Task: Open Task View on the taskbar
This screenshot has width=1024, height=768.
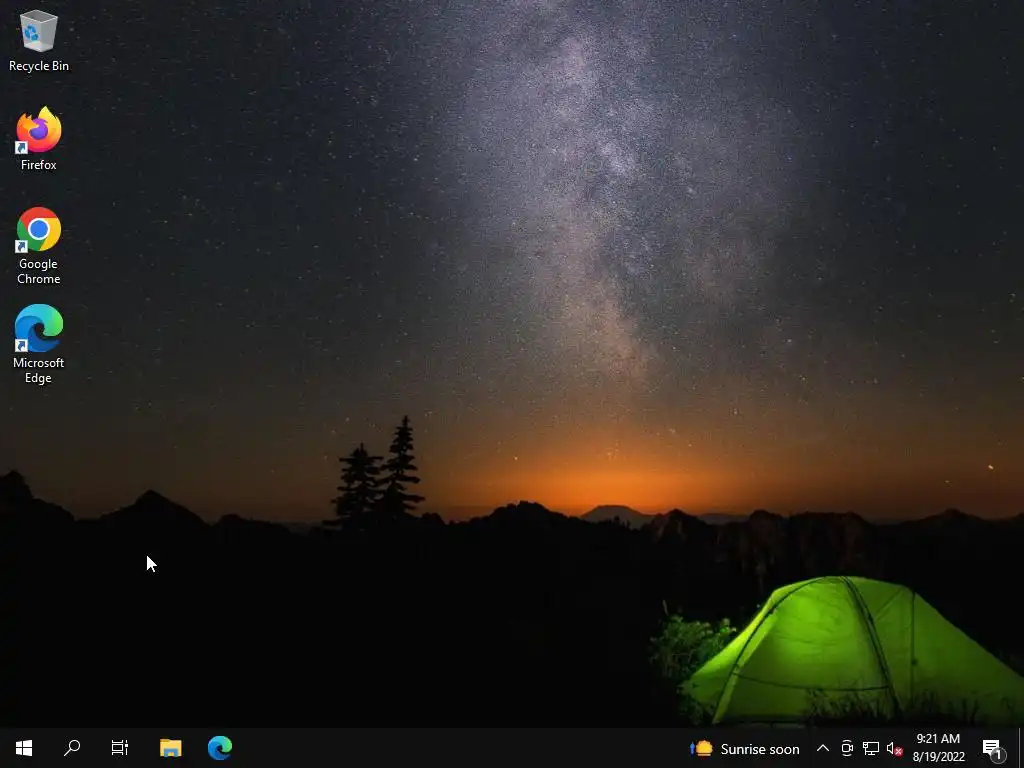Action: pos(120,748)
